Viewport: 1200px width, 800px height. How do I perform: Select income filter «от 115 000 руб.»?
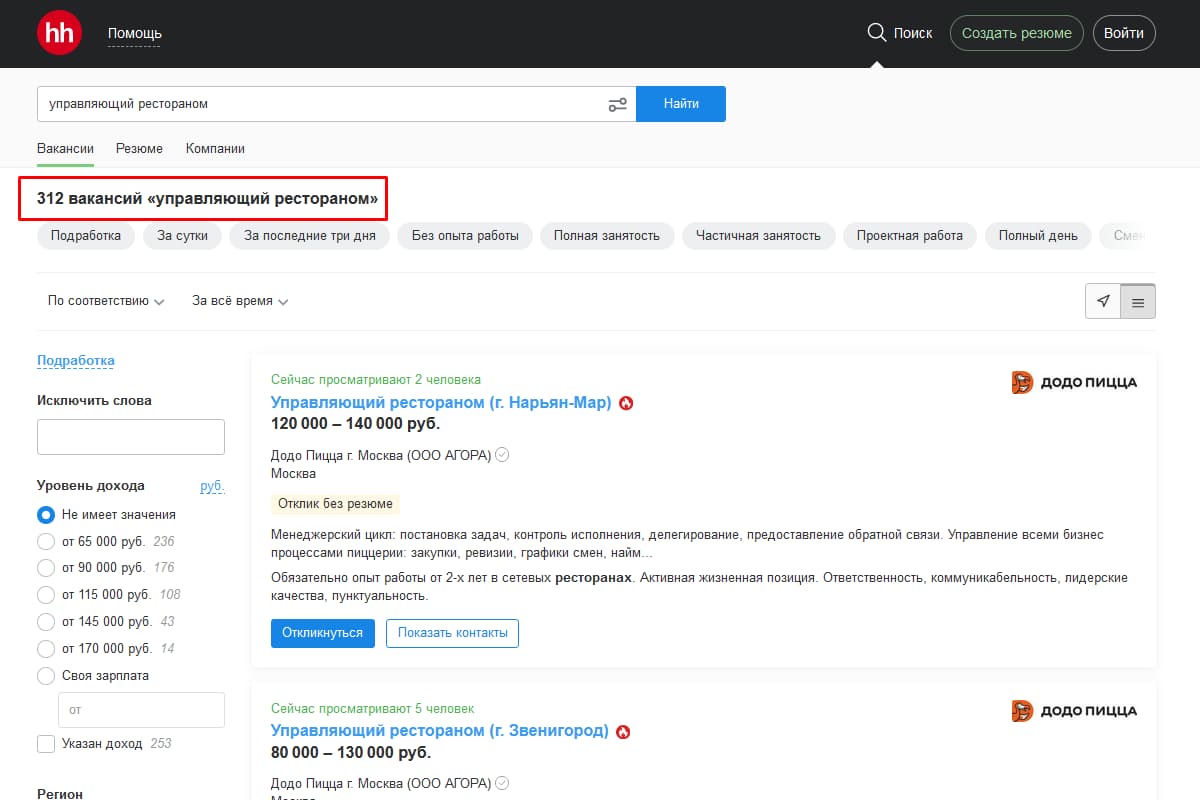click(x=44, y=594)
